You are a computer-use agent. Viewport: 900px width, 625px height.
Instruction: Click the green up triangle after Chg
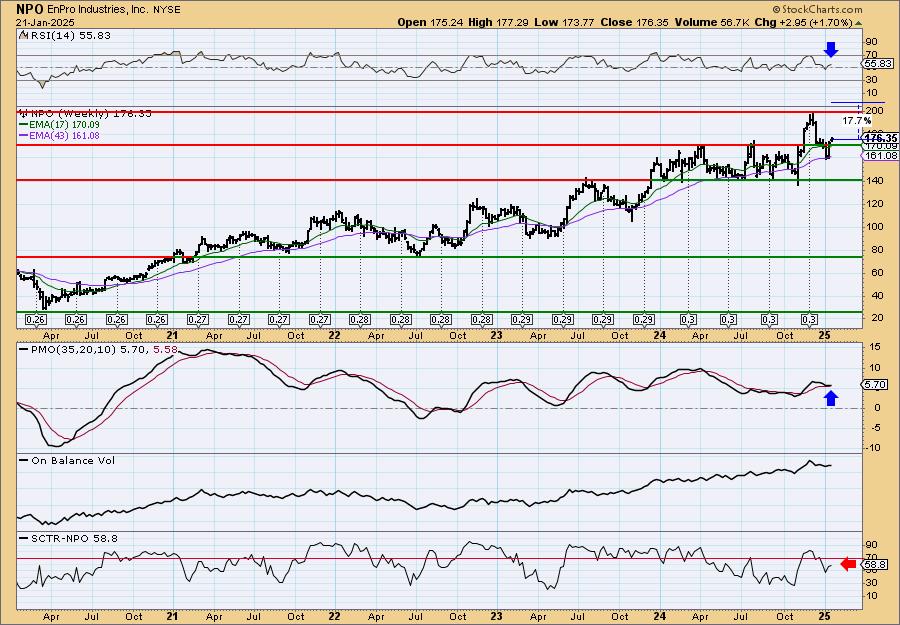(x=859, y=23)
